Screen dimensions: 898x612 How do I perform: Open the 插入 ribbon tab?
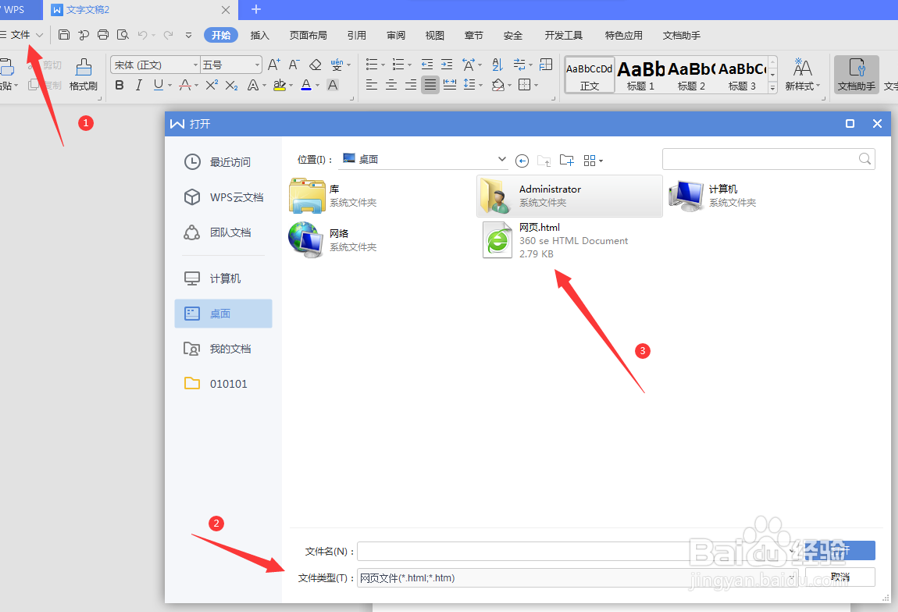point(259,35)
